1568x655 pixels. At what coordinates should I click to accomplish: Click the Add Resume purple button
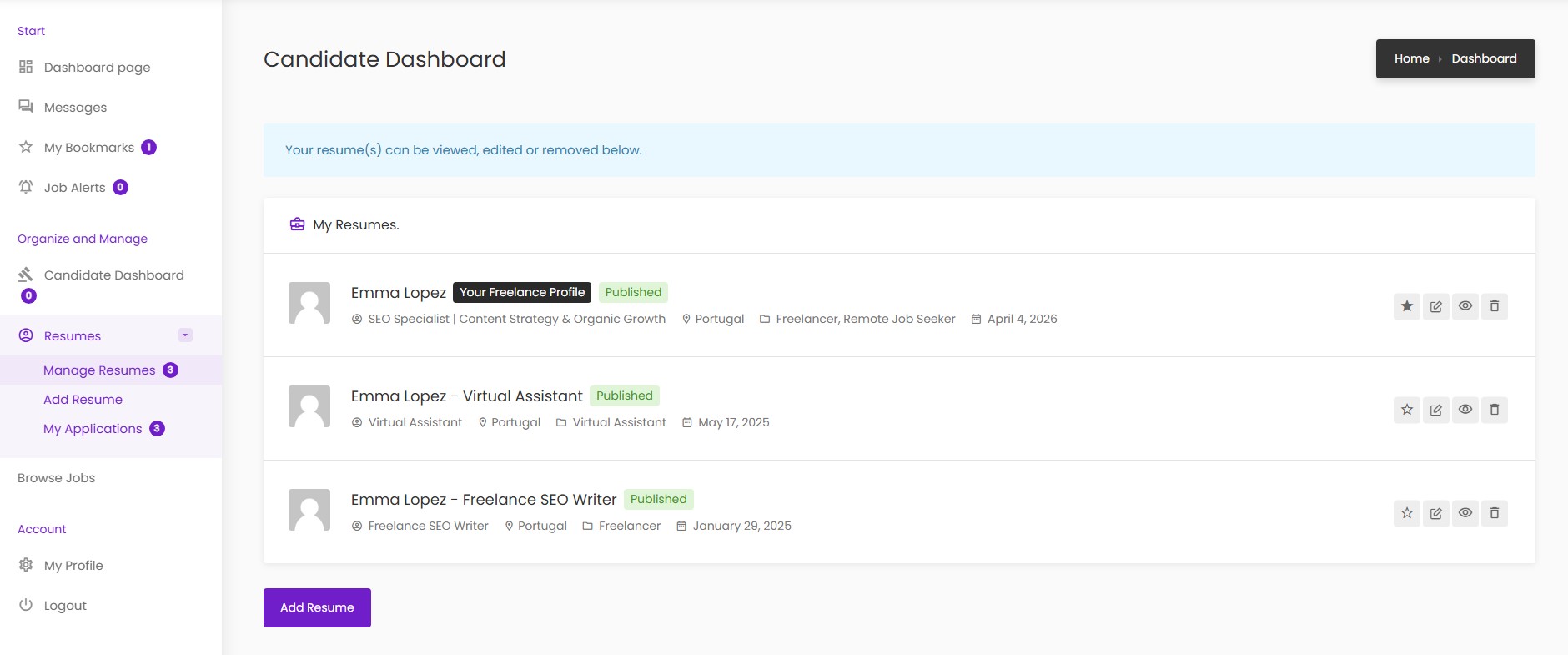(x=317, y=607)
